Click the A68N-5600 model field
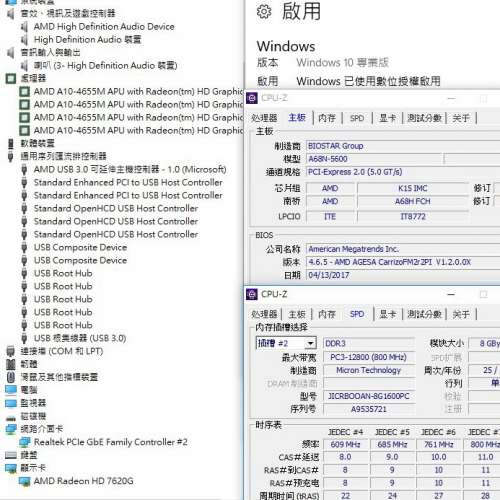Viewport: 500px width, 500px height. pyautogui.click(x=375, y=159)
